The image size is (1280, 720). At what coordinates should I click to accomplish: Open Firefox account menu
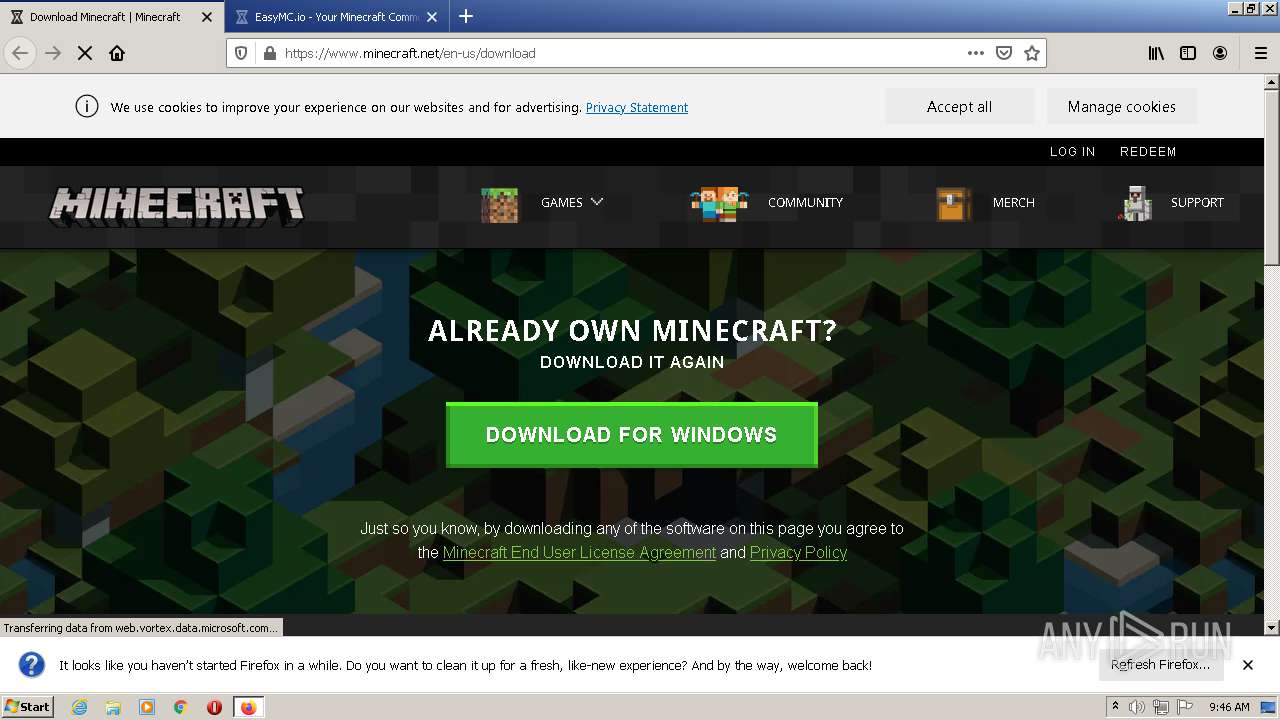(x=1220, y=53)
